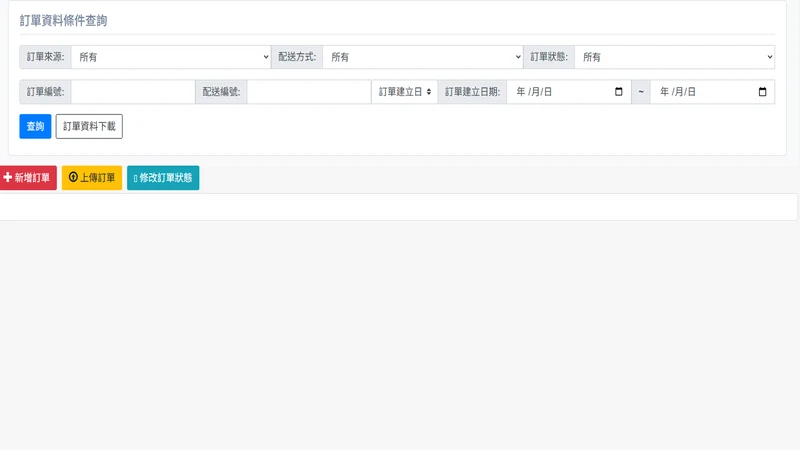800x450 pixels.
Task: Click the red 新增訂單 button
Action: (x=28, y=178)
